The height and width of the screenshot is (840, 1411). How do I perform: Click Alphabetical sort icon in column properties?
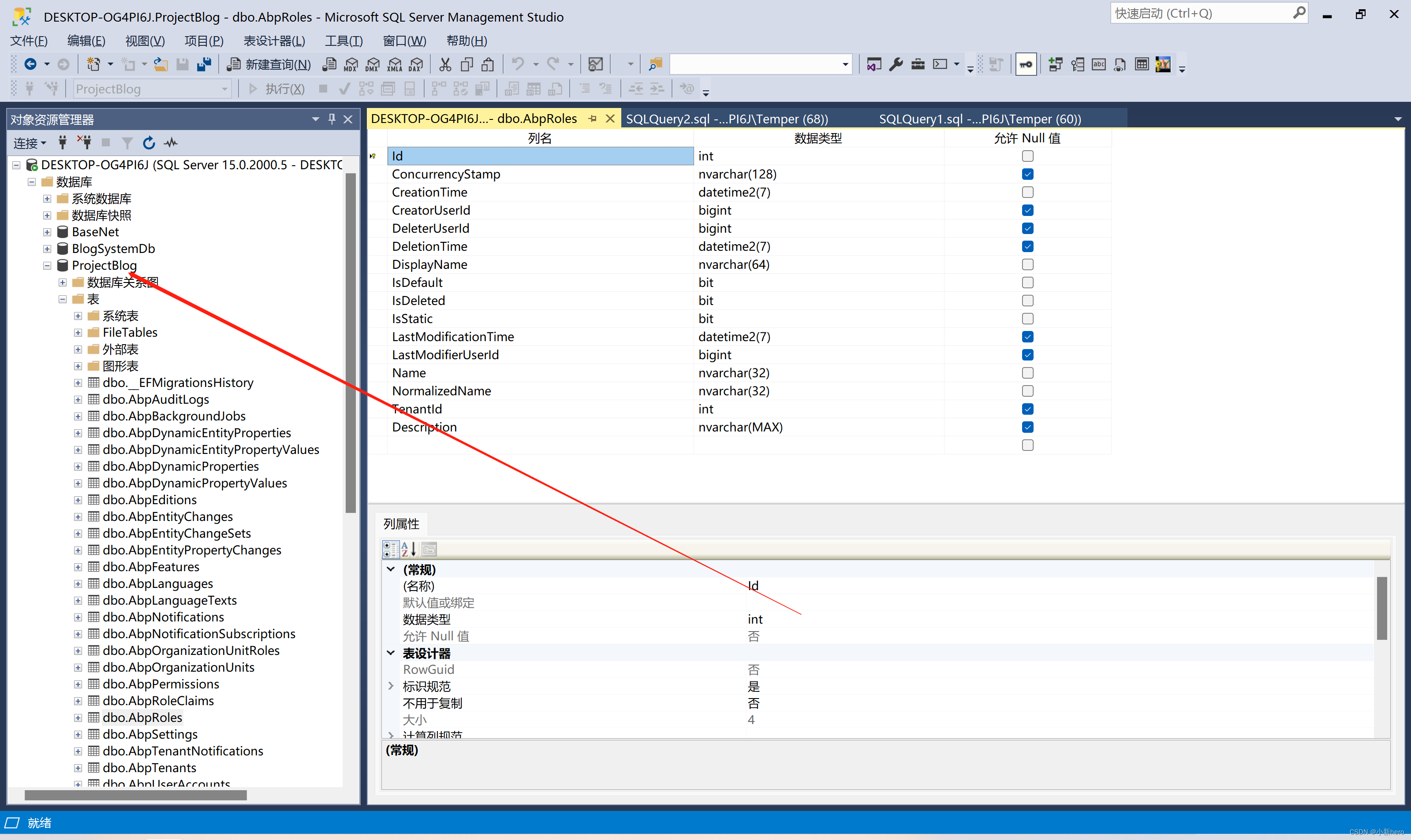coord(409,549)
